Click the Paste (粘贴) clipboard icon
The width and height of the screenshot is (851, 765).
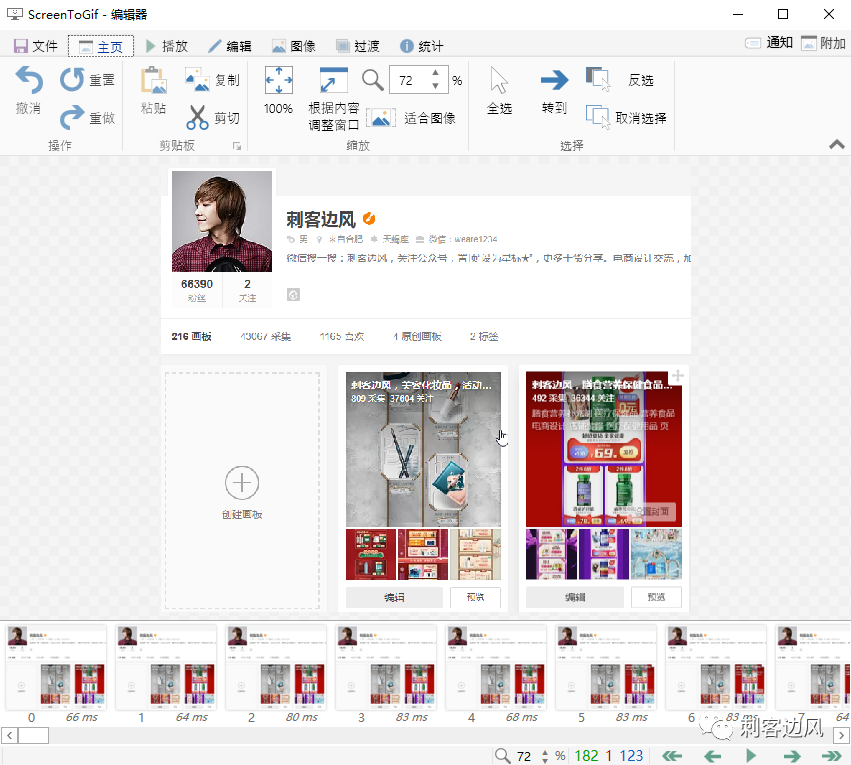pyautogui.click(x=154, y=80)
